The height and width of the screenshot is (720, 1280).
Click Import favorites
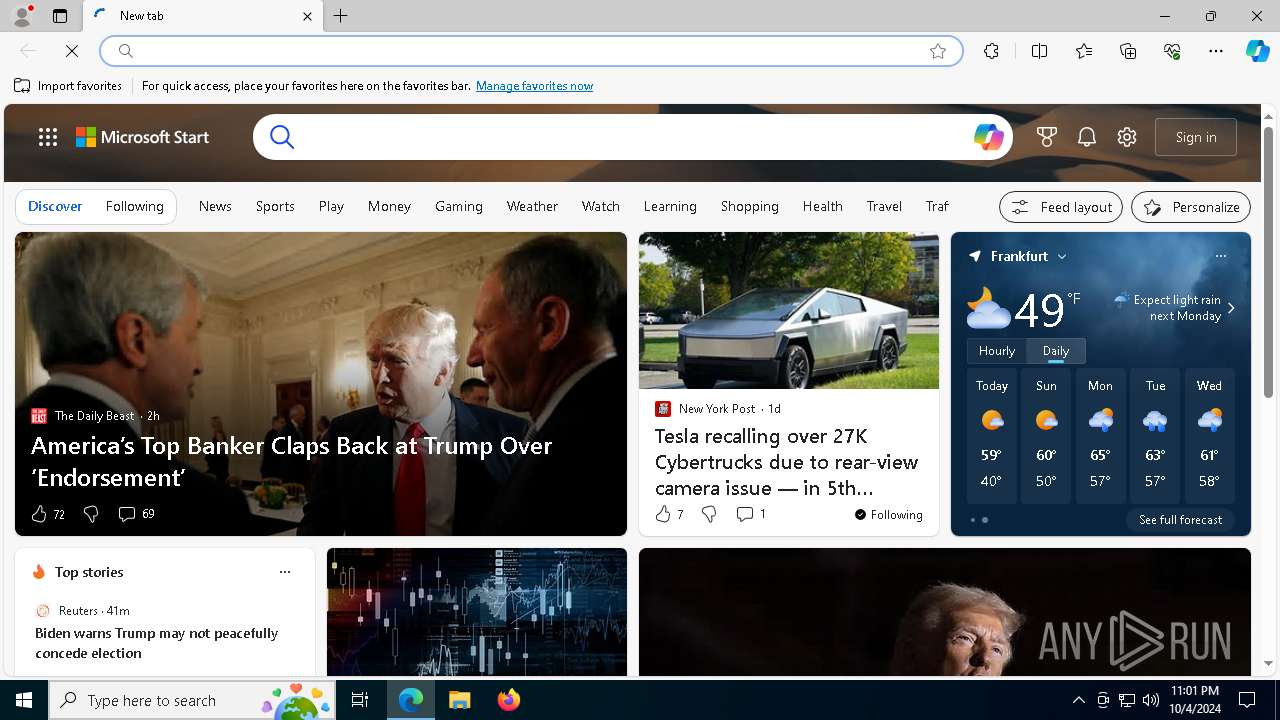click(68, 86)
